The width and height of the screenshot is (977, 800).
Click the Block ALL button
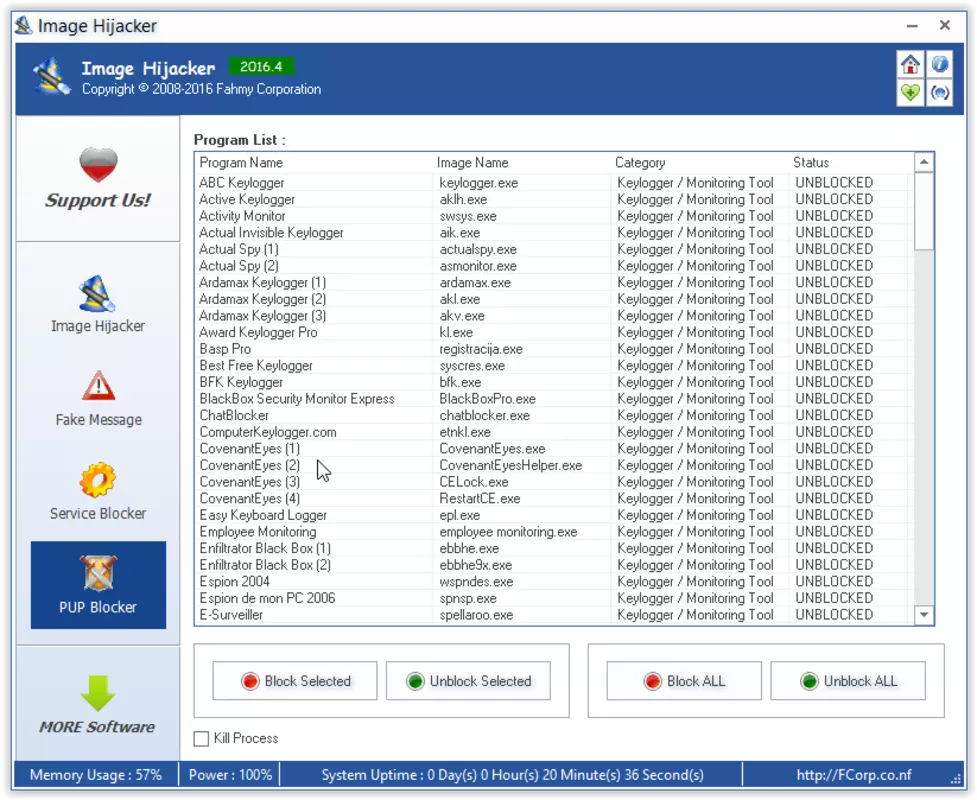click(684, 681)
